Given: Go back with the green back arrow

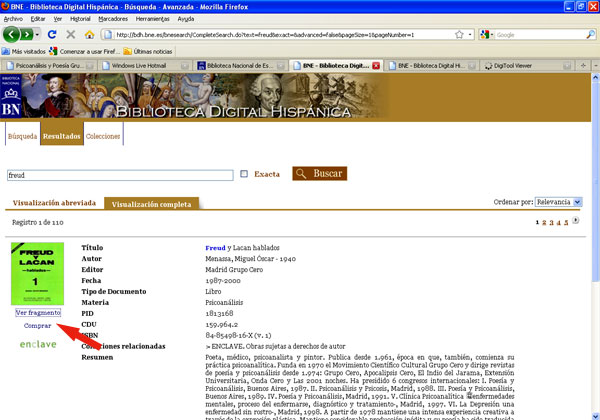Looking at the screenshot, I should tap(11, 35).
